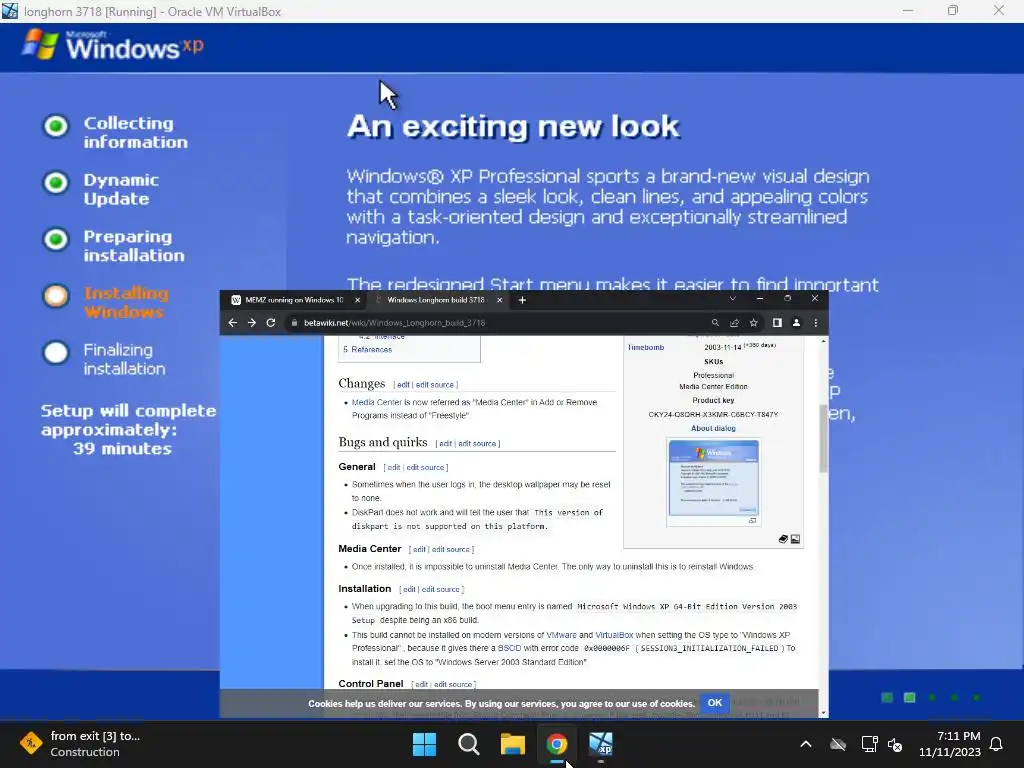This screenshot has width=1024, height=768.
Task: Share this page via share icon
Action: (734, 323)
